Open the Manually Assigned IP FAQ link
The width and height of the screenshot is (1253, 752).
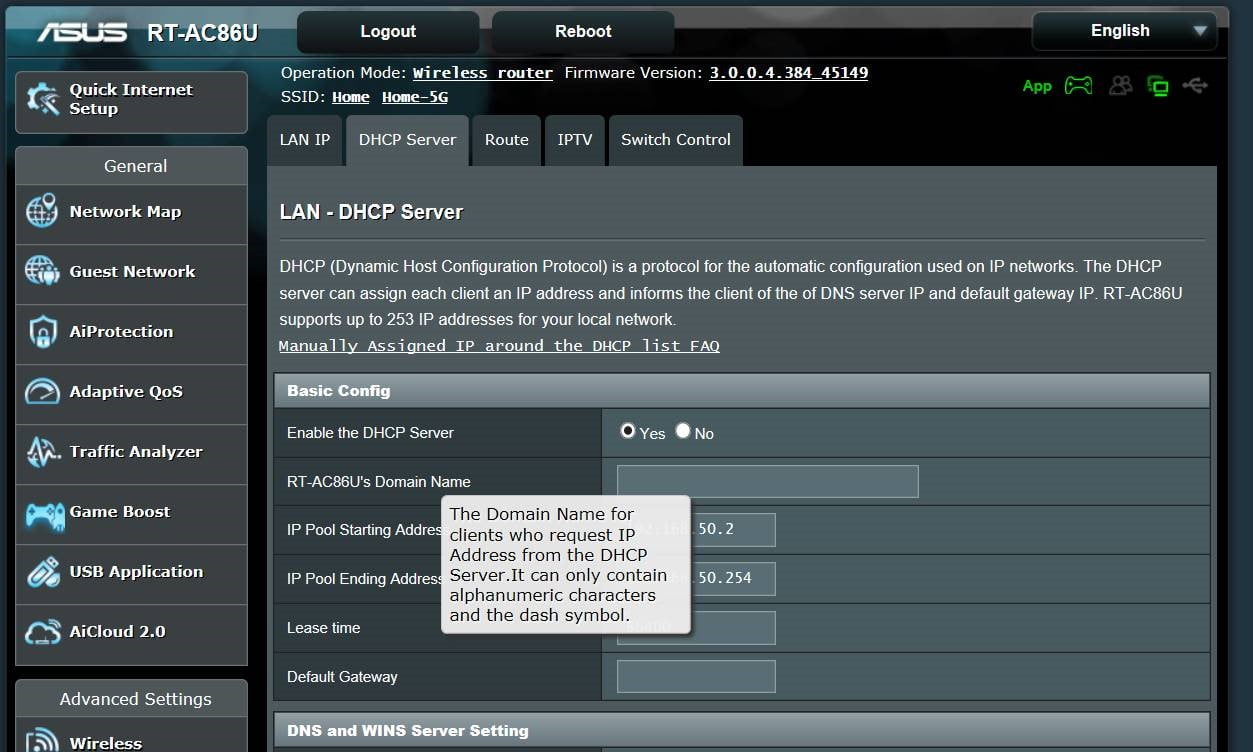(499, 346)
